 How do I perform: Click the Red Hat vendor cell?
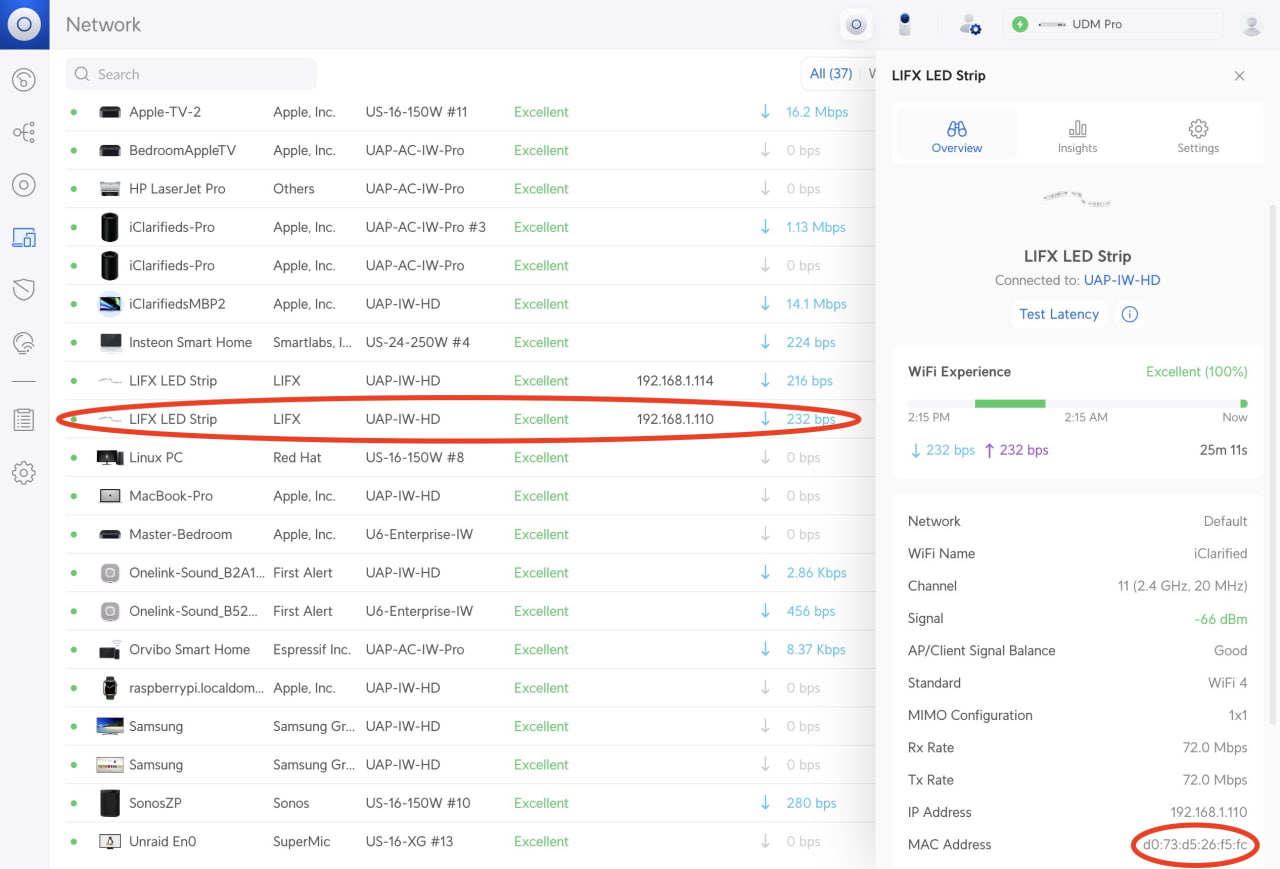point(298,457)
